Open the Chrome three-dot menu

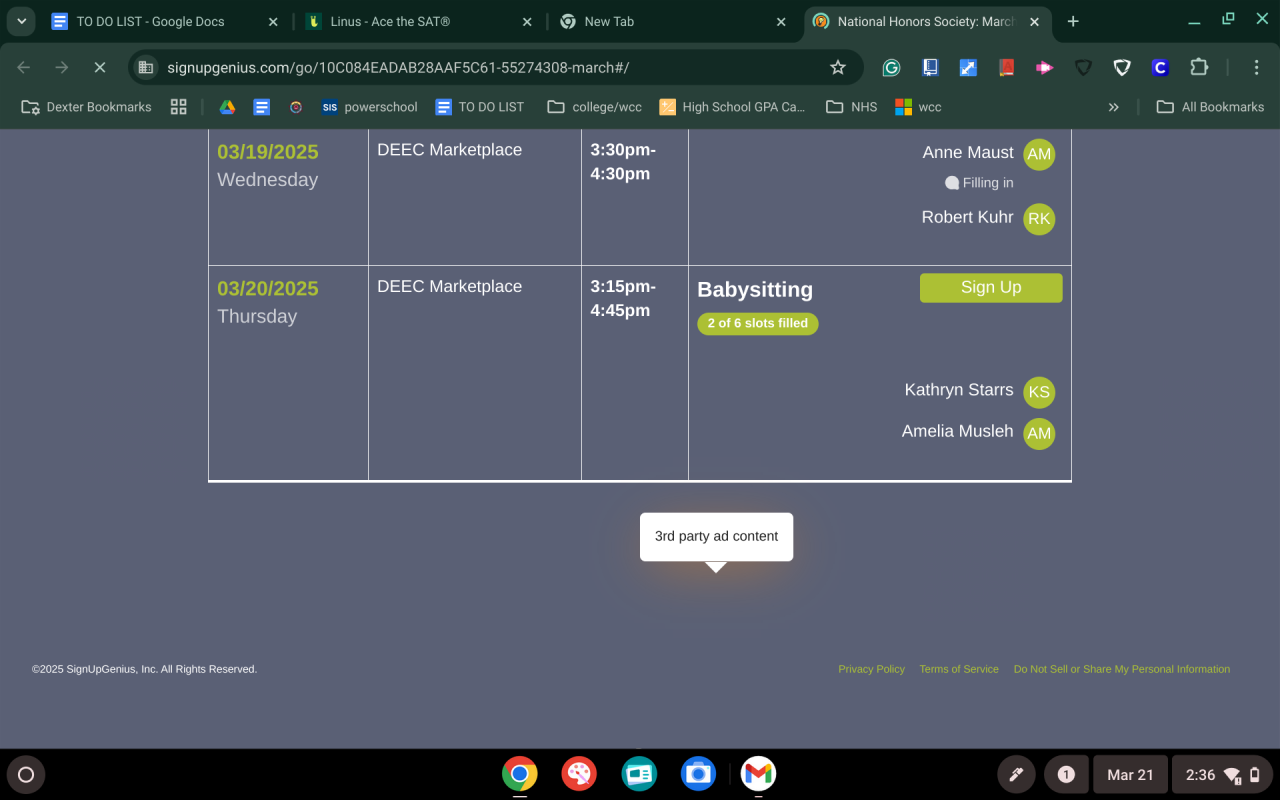[x=1257, y=68]
